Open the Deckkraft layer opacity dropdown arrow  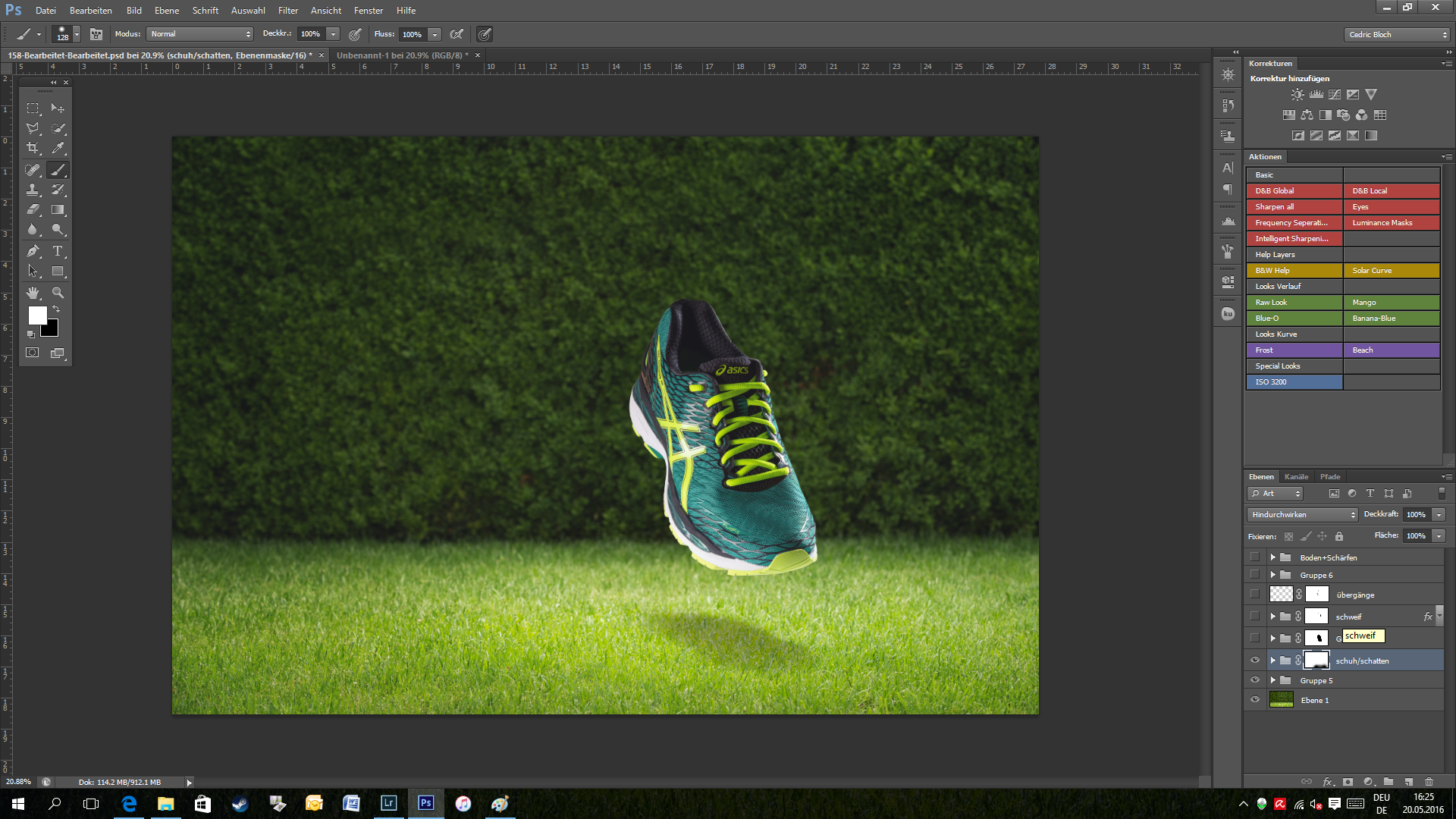[1438, 515]
